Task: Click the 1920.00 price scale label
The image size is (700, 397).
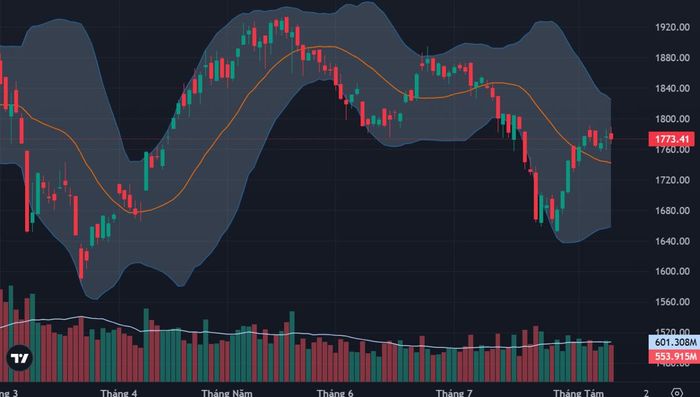Action: (x=672, y=27)
